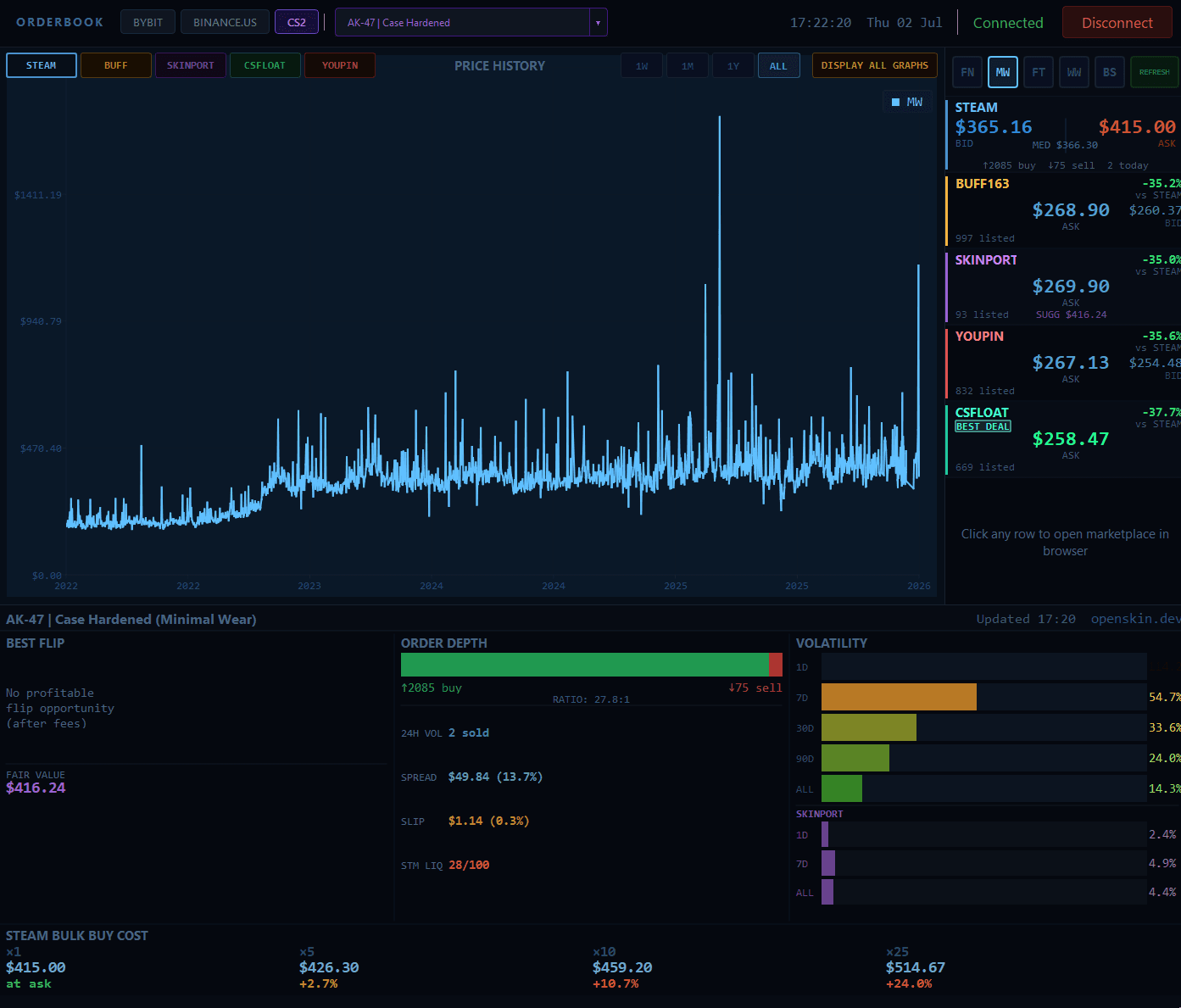
Task: Click the red sell side of order depth bar
Action: click(x=776, y=665)
